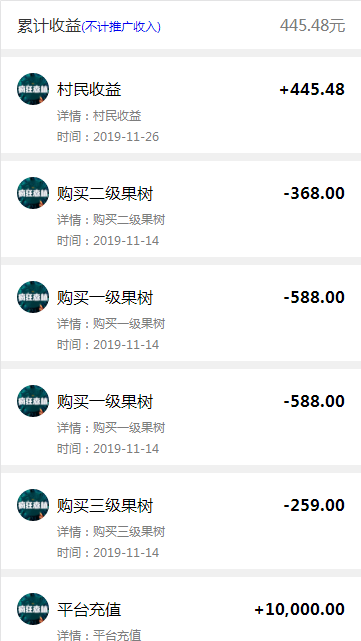Click the 不计推广收入 blue note link
This screenshot has width=361, height=641.
(121, 27)
